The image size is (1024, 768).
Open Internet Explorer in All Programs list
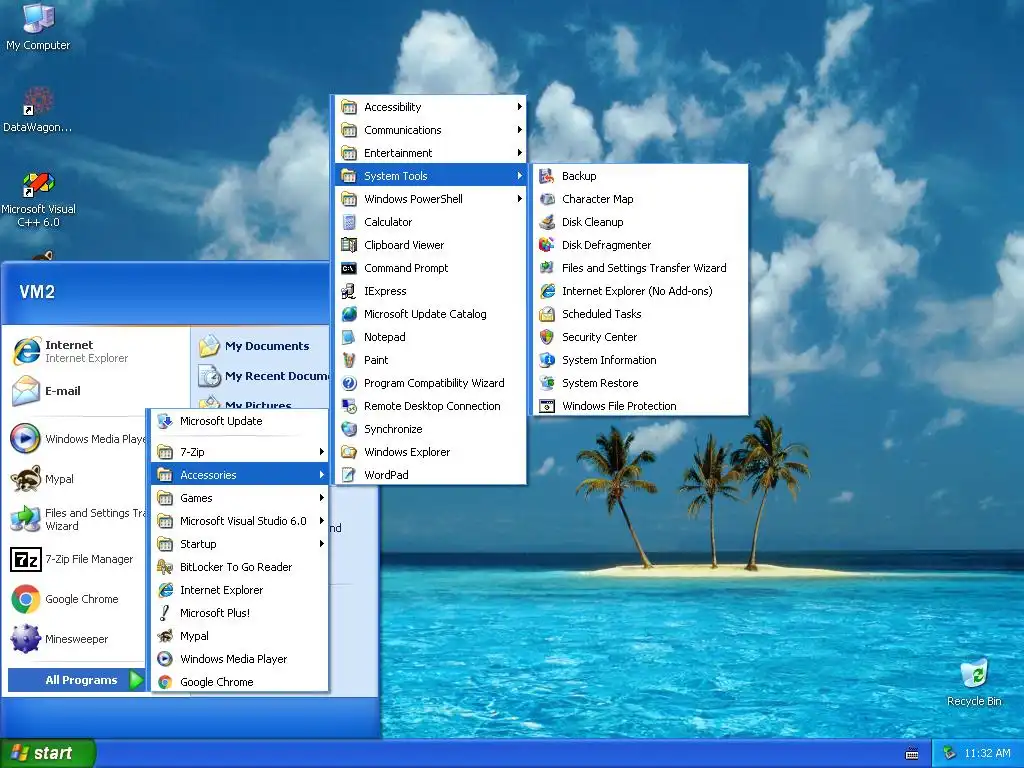pyautogui.click(x=240, y=590)
